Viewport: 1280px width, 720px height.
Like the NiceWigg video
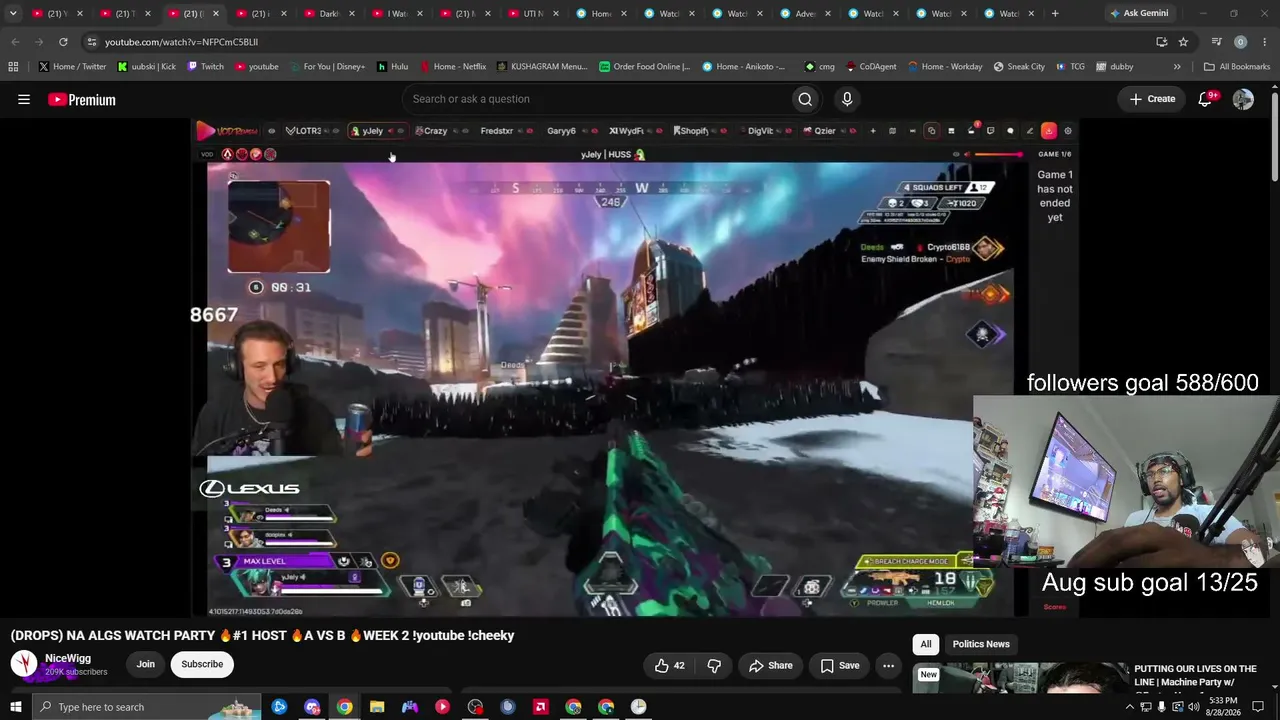[x=669, y=665]
